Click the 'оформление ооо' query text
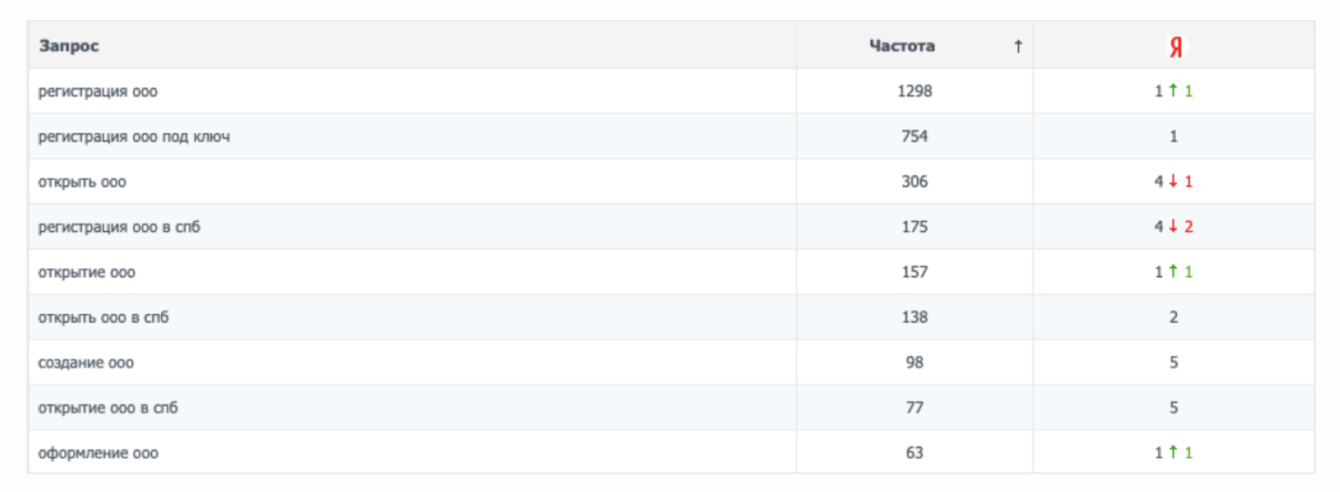Image resolution: width=1340 pixels, height=492 pixels. pos(98,453)
